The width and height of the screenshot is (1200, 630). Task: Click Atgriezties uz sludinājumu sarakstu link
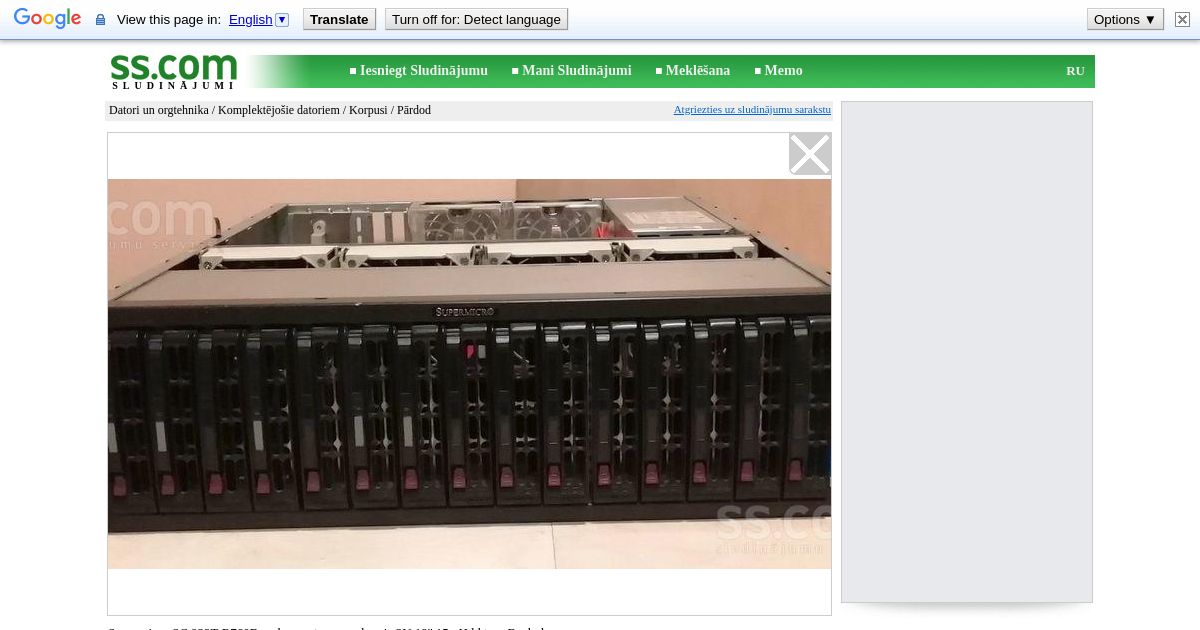[752, 109]
